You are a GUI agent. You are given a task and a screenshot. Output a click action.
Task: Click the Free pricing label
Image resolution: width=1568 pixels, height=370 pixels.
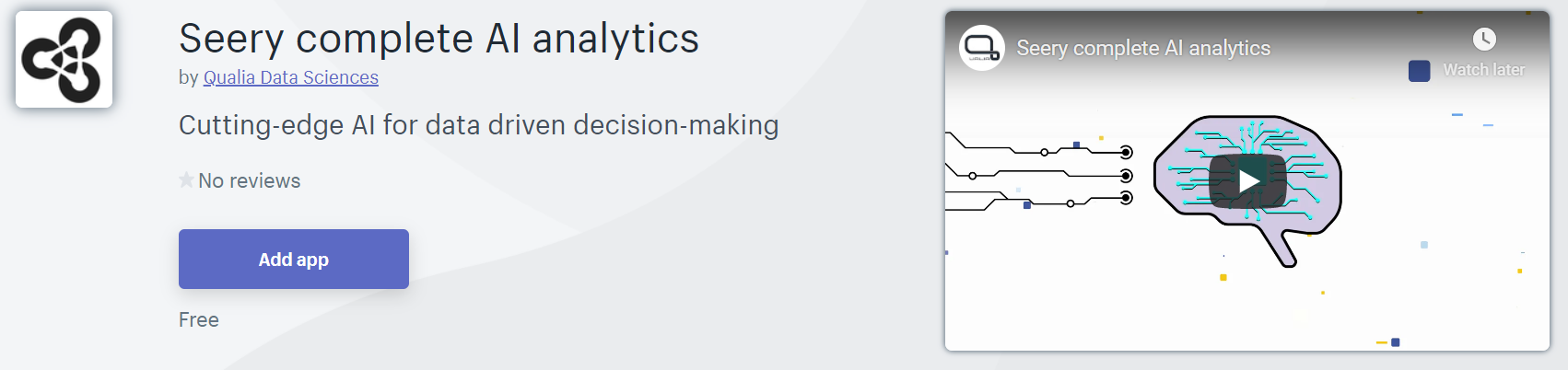[199, 319]
